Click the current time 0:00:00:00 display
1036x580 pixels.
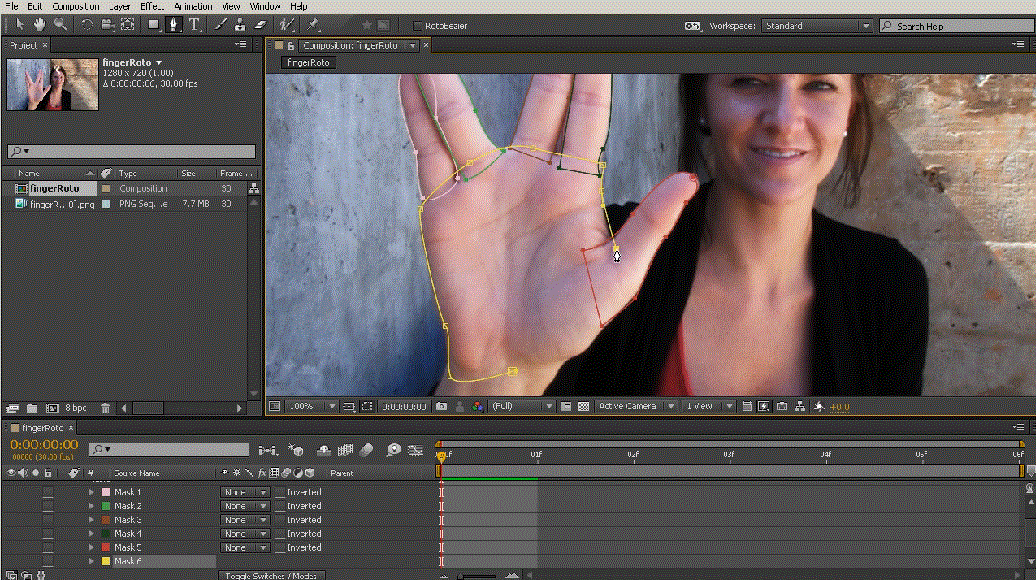(44, 445)
